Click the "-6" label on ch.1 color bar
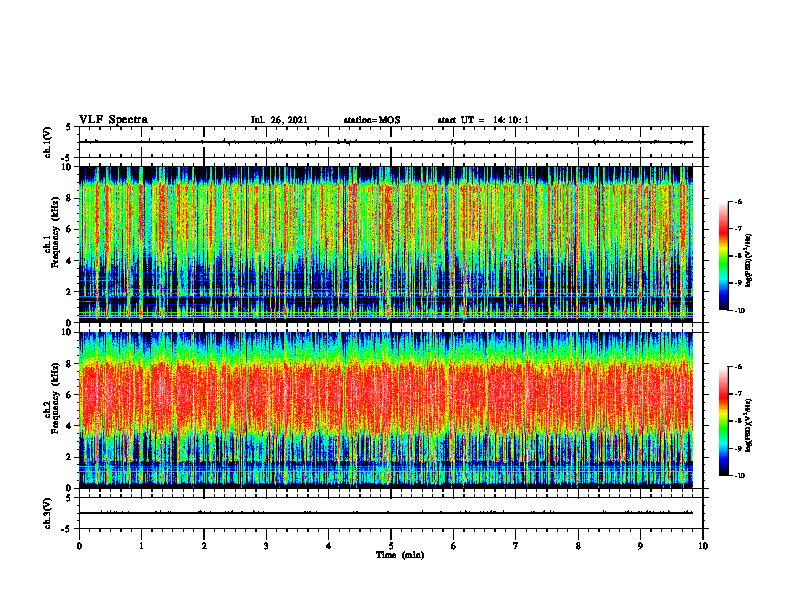The width and height of the screenshot is (792, 612). pyautogui.click(x=739, y=202)
